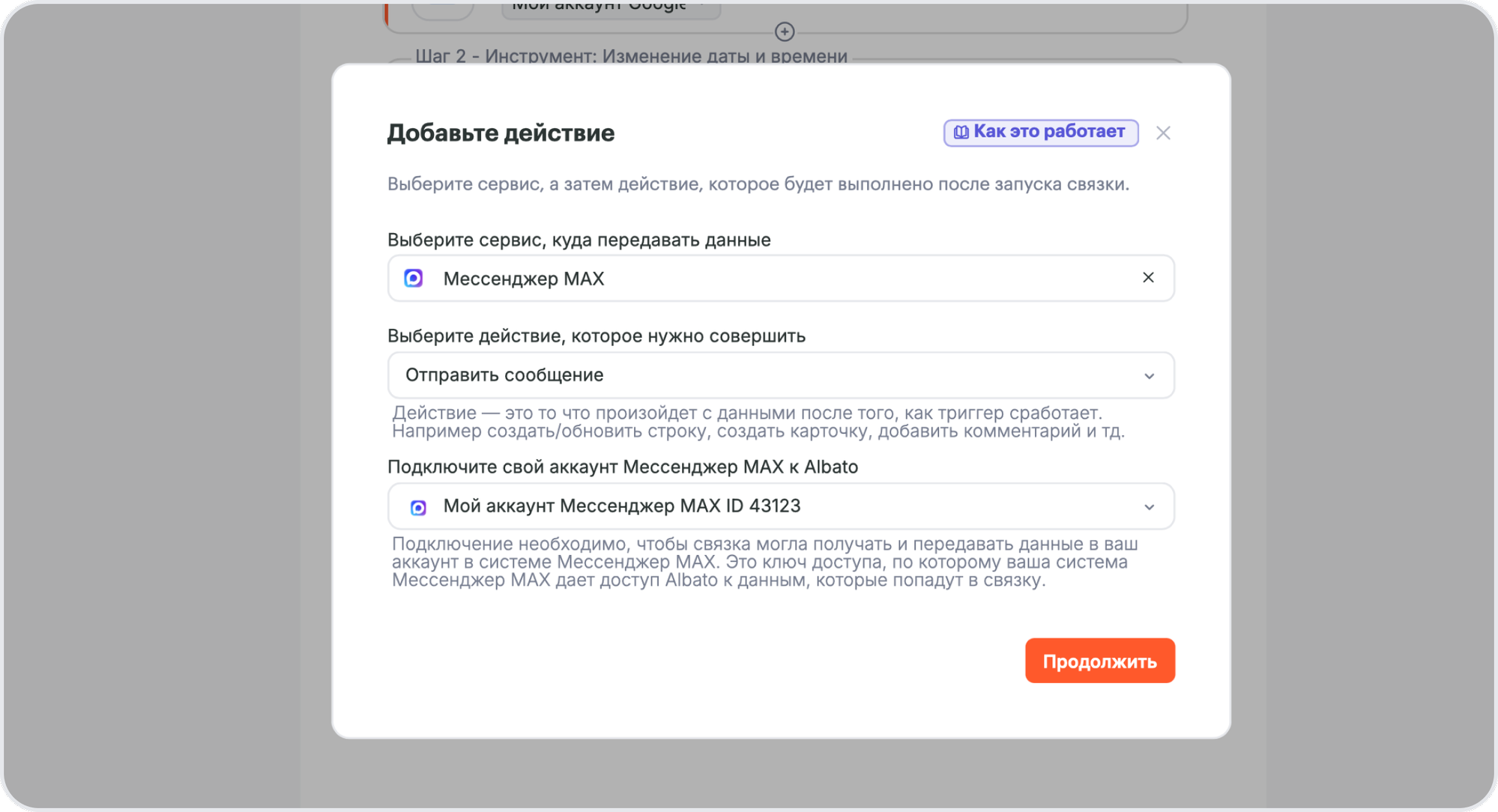Screen dimensions: 1498x812
Task: Click the plus icon above Шаг 2
Action: [785, 31]
